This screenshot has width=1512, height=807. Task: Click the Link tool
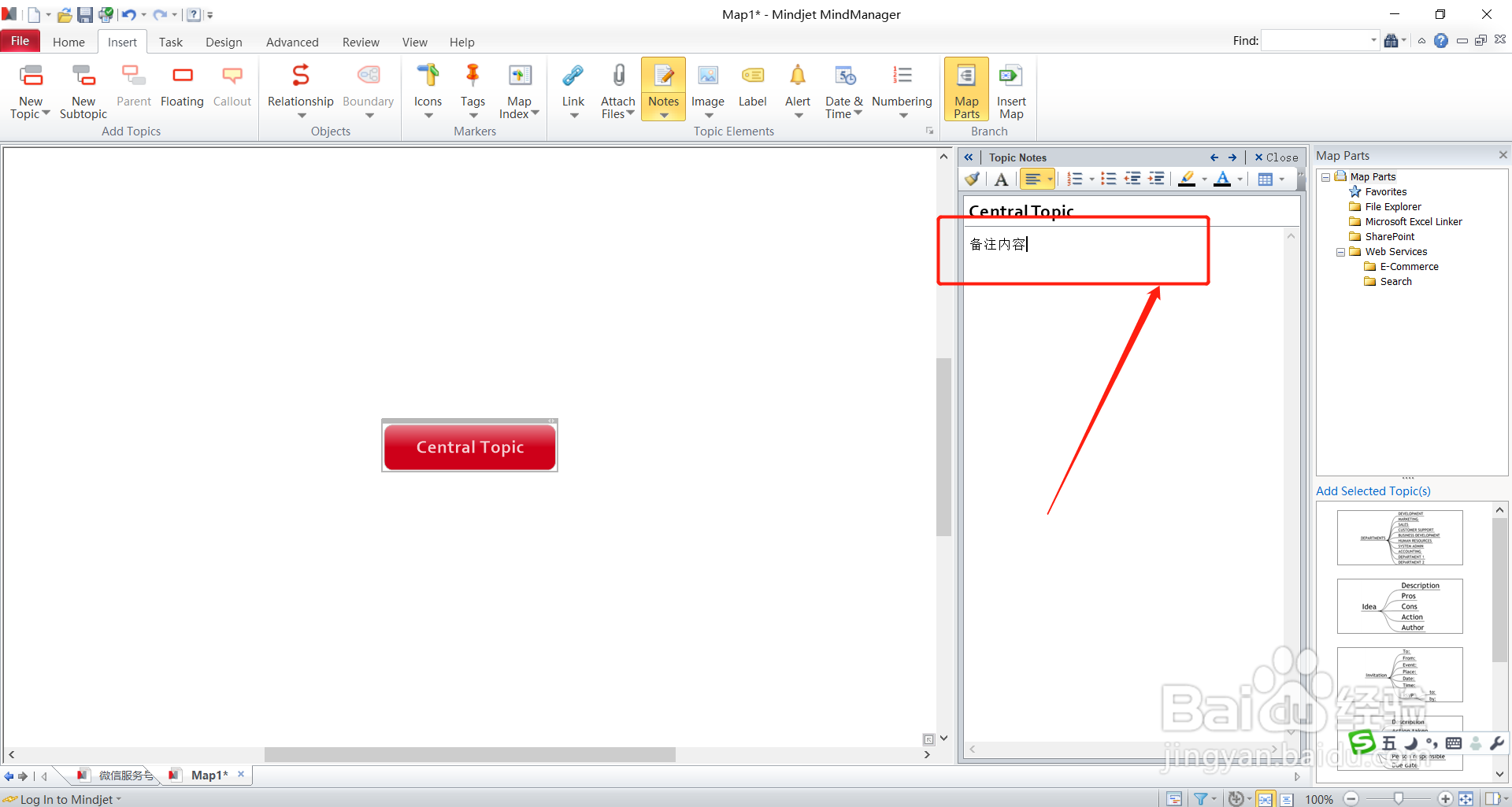click(573, 91)
